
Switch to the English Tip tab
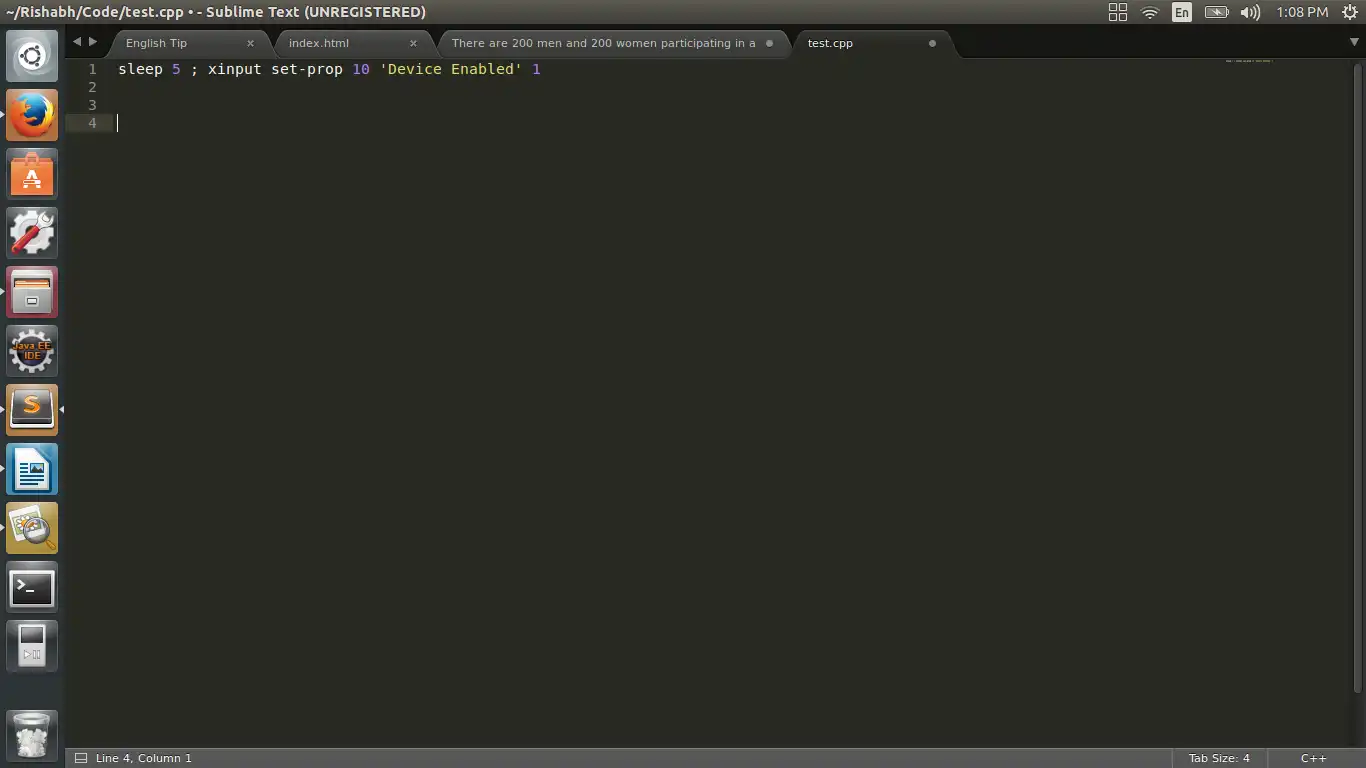point(186,43)
